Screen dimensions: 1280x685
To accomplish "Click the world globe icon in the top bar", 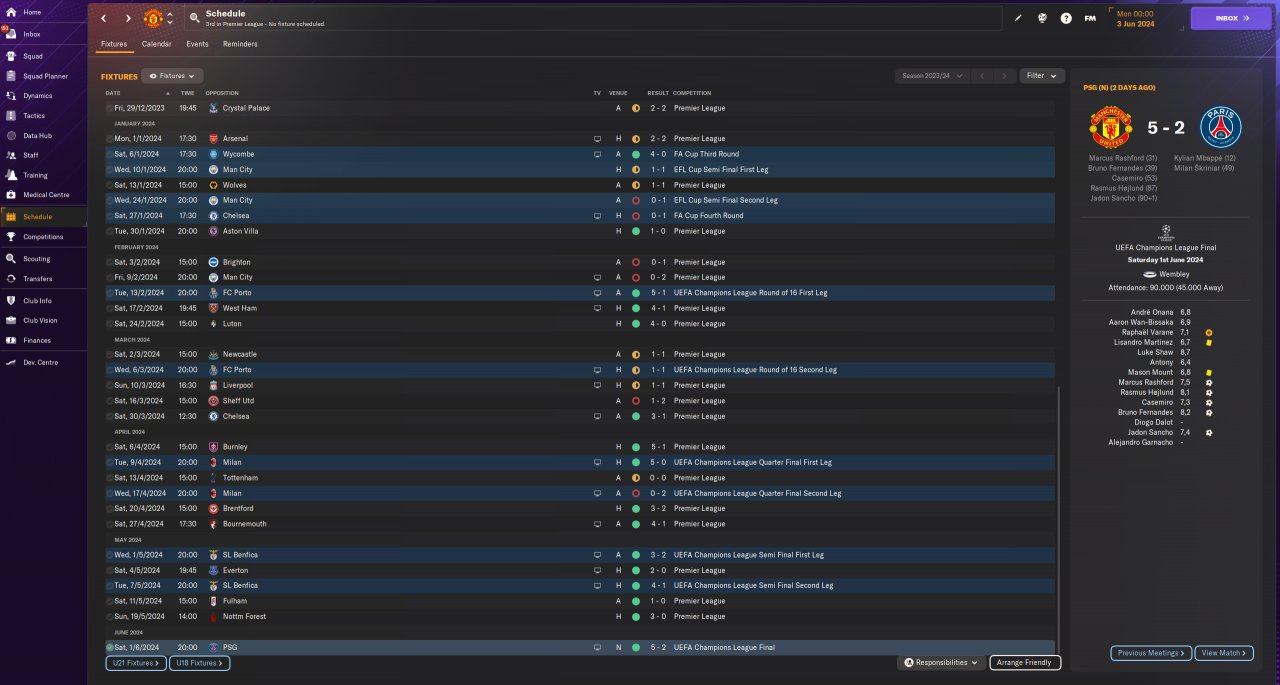I will [x=1042, y=18].
